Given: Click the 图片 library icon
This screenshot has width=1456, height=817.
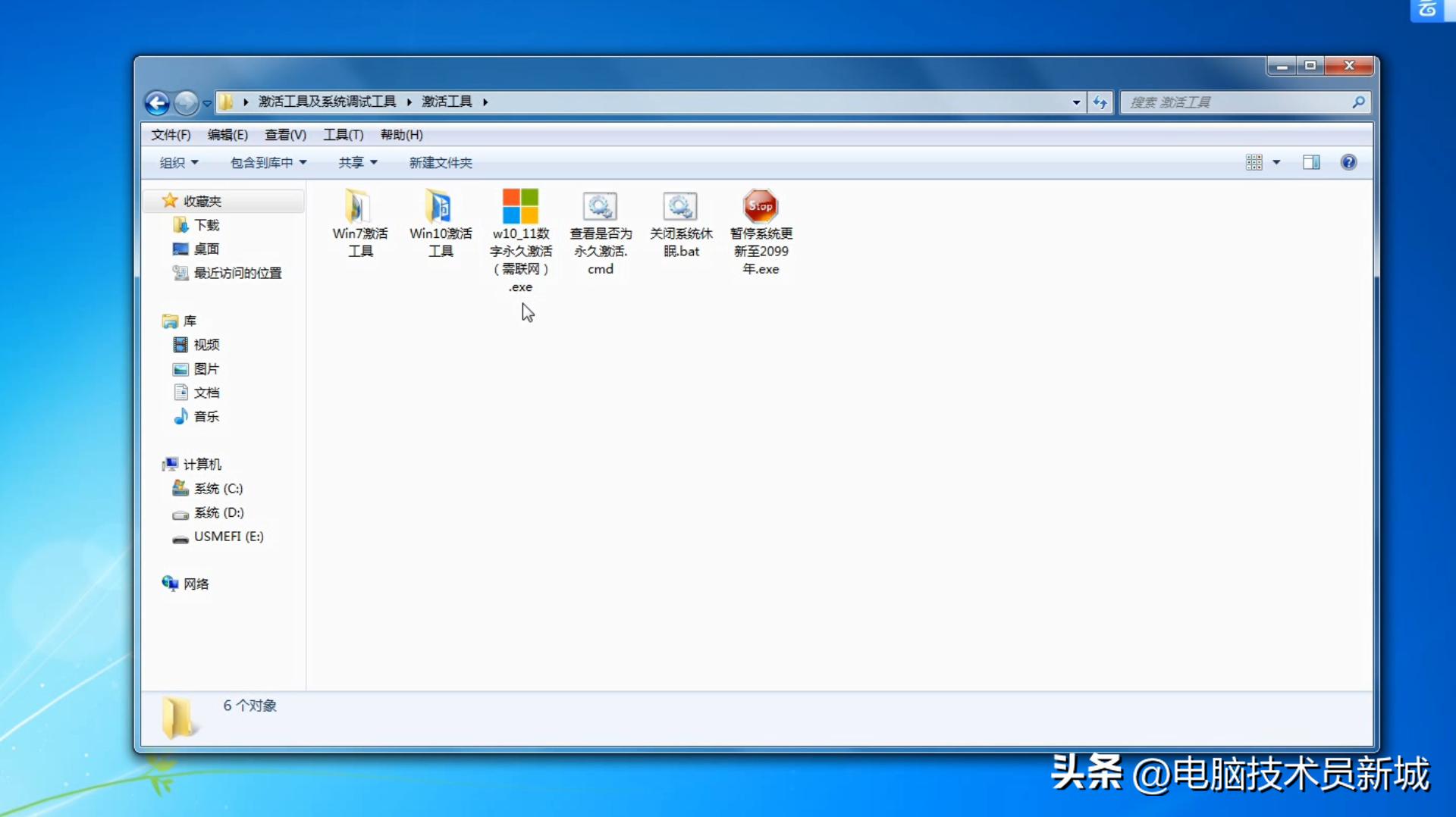Looking at the screenshot, I should tap(180, 369).
